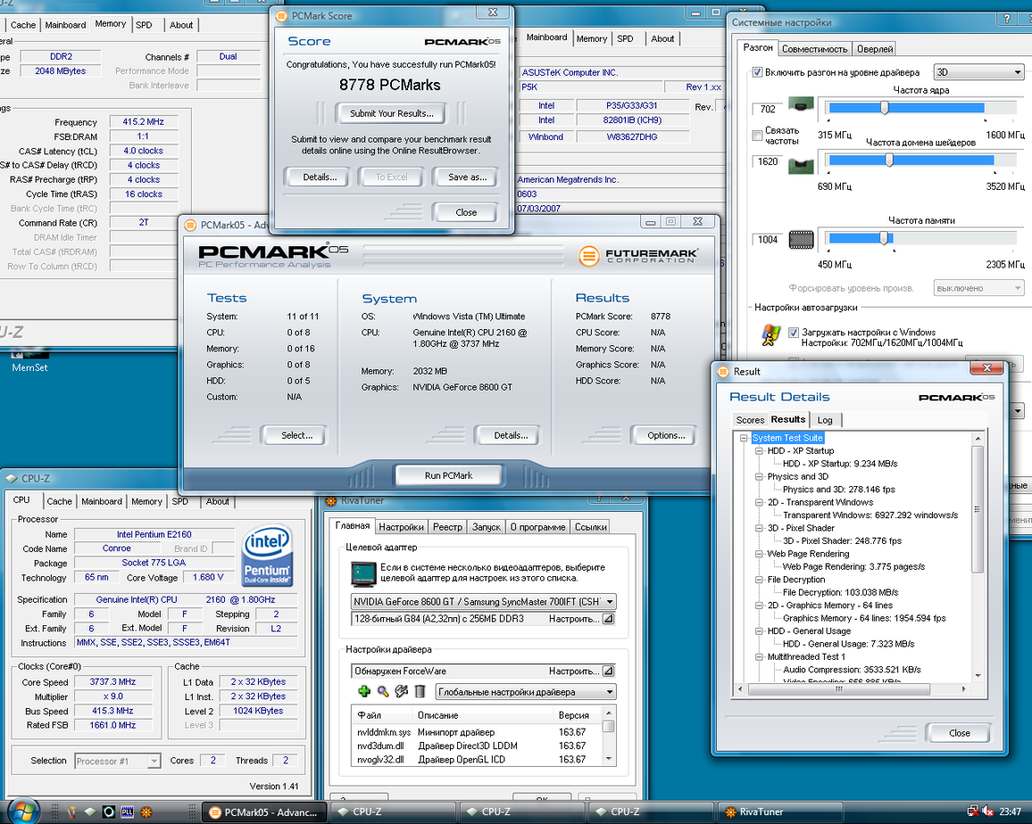
Task: Open the NVIDIA GeForce 8600 GT adapter dropdown
Action: click(x=483, y=602)
